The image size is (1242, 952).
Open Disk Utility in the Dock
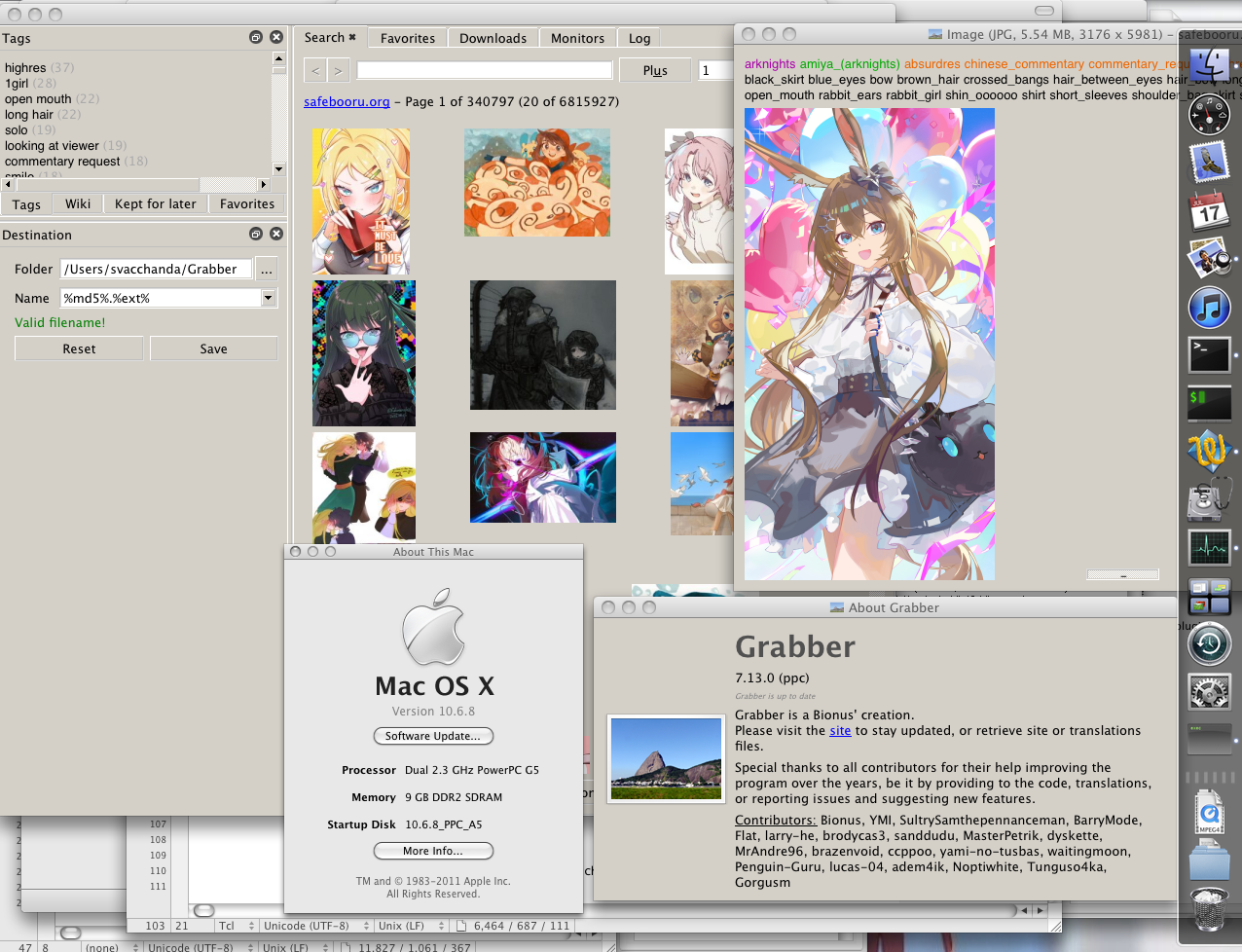coord(1210,500)
